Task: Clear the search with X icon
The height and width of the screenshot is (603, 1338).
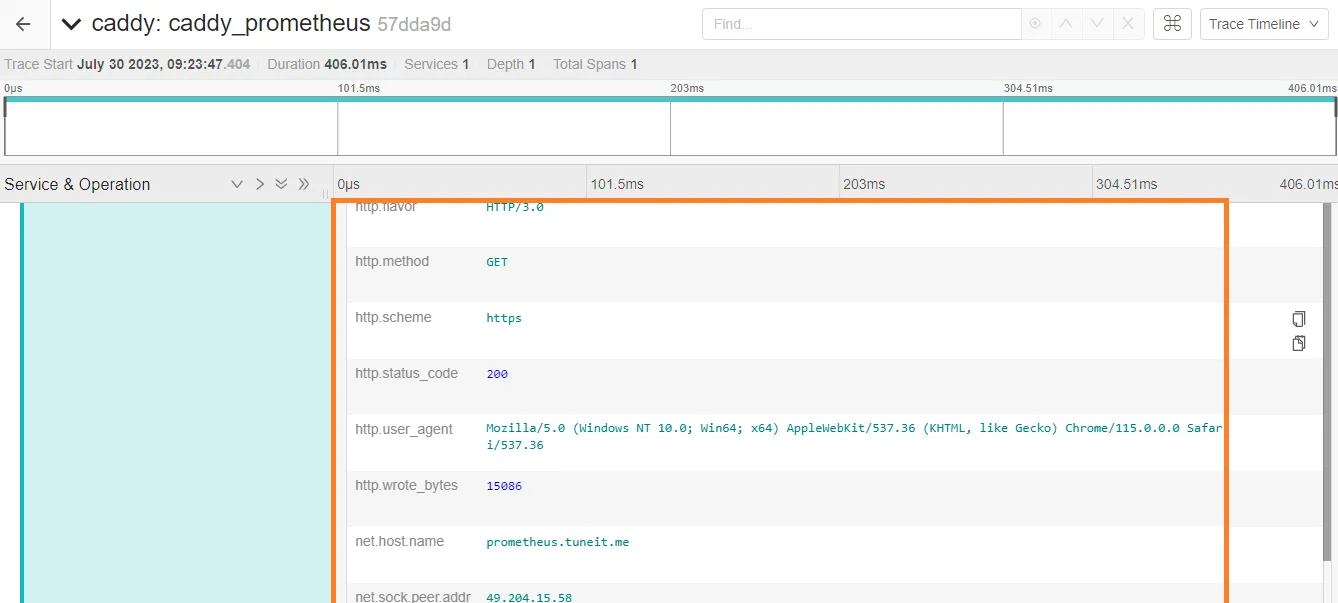Action: (1128, 24)
